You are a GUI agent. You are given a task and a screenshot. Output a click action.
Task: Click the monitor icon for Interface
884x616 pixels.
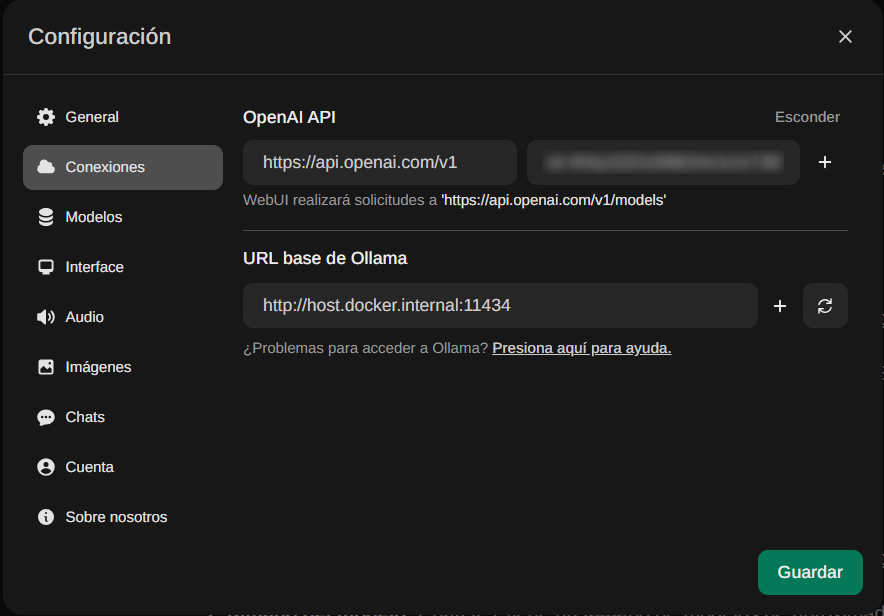pyautogui.click(x=46, y=267)
